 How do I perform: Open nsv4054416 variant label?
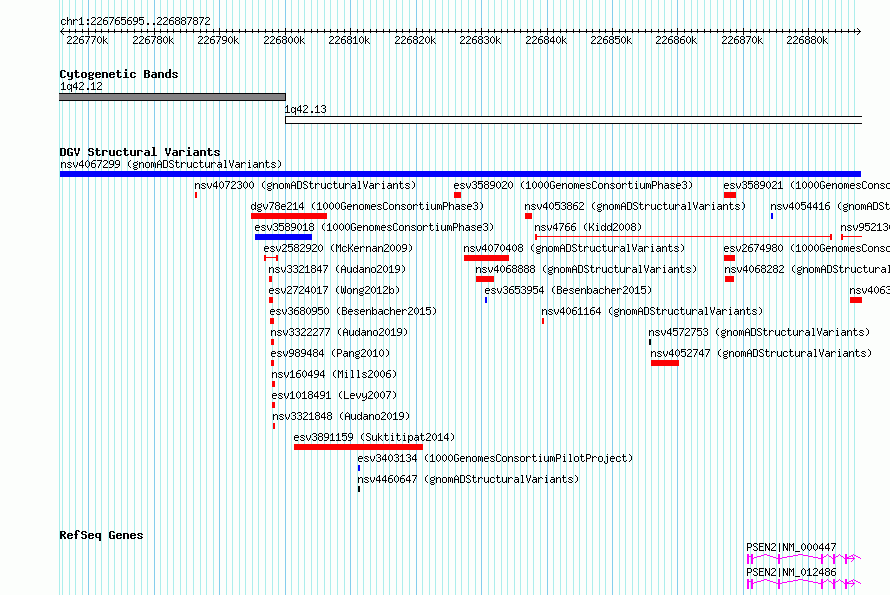830,206
